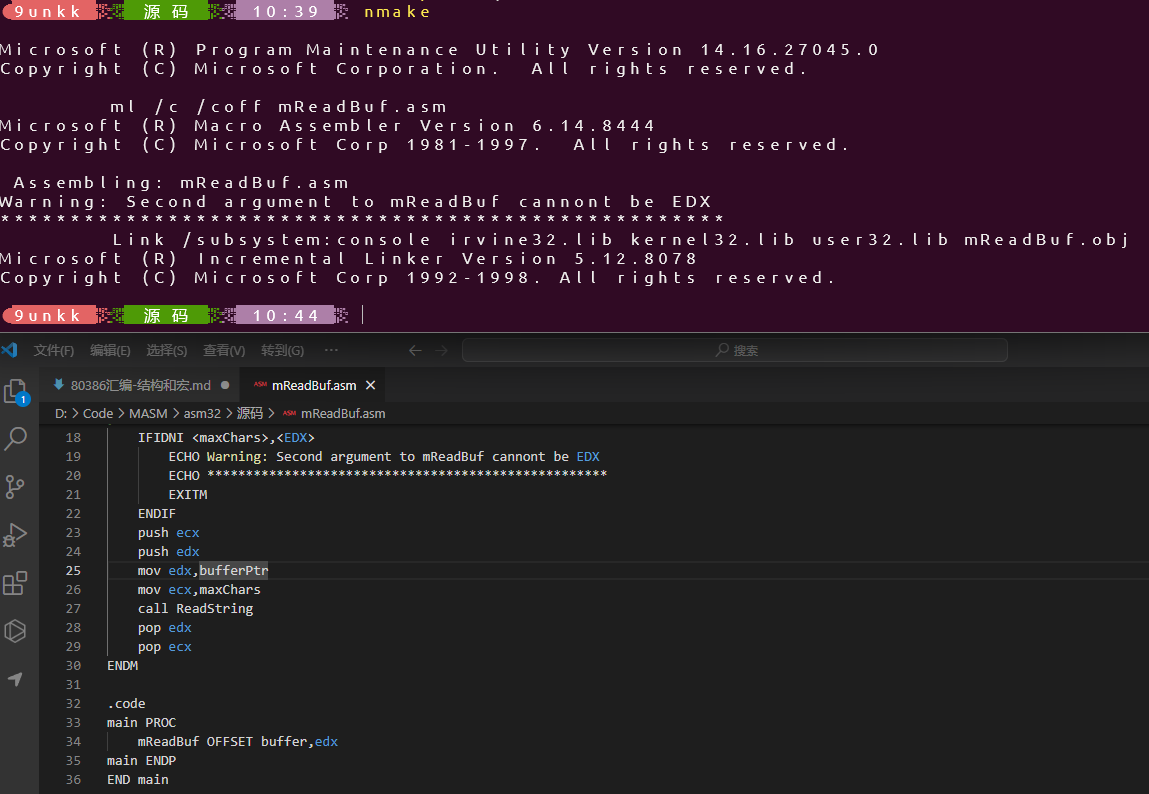Open the 选择(S) menu

coord(166,350)
